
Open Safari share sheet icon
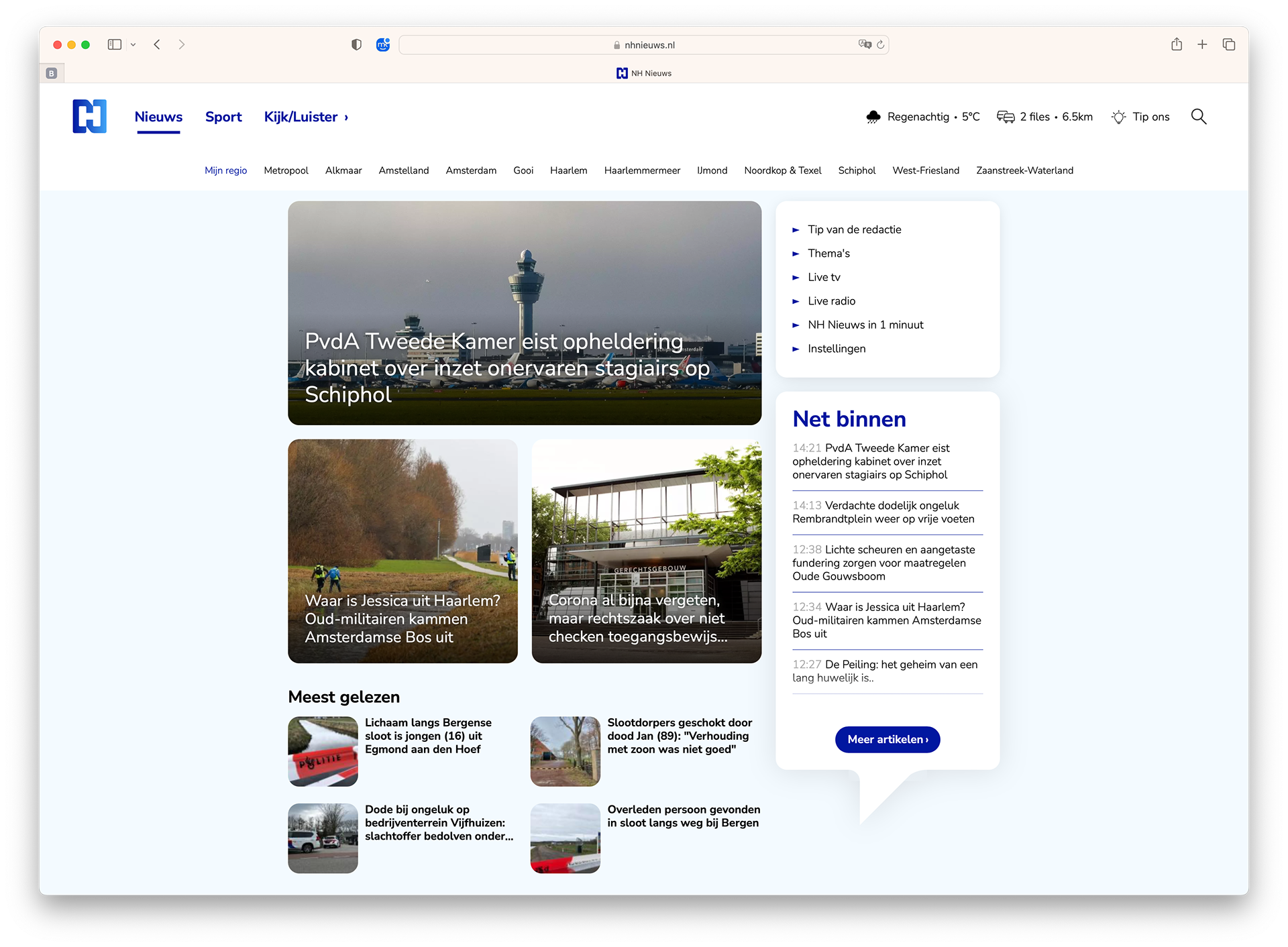1176,44
